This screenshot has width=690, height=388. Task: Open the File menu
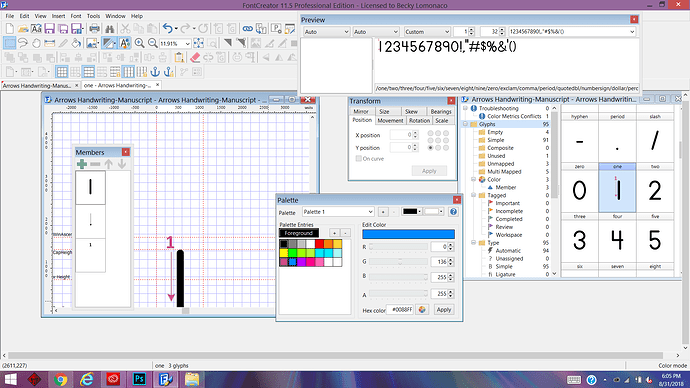(x=10, y=16)
